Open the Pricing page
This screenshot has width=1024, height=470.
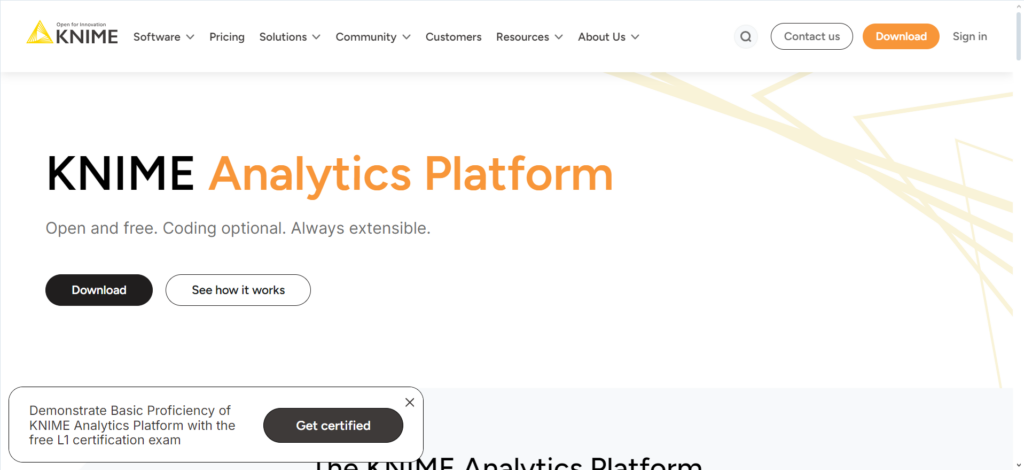227,37
